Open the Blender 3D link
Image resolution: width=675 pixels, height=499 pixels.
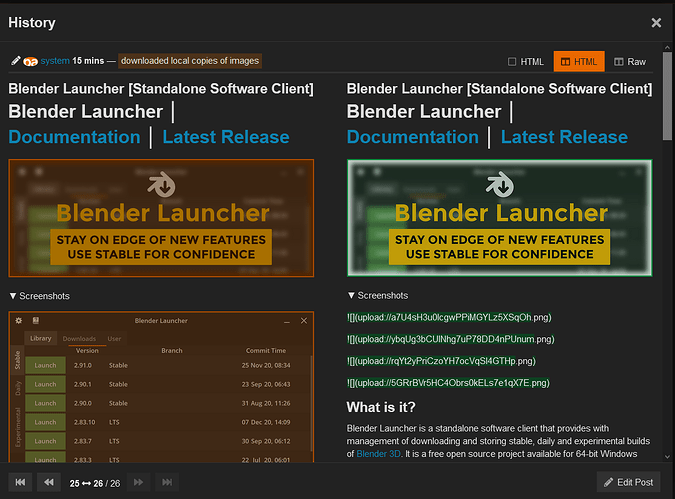(x=378, y=454)
